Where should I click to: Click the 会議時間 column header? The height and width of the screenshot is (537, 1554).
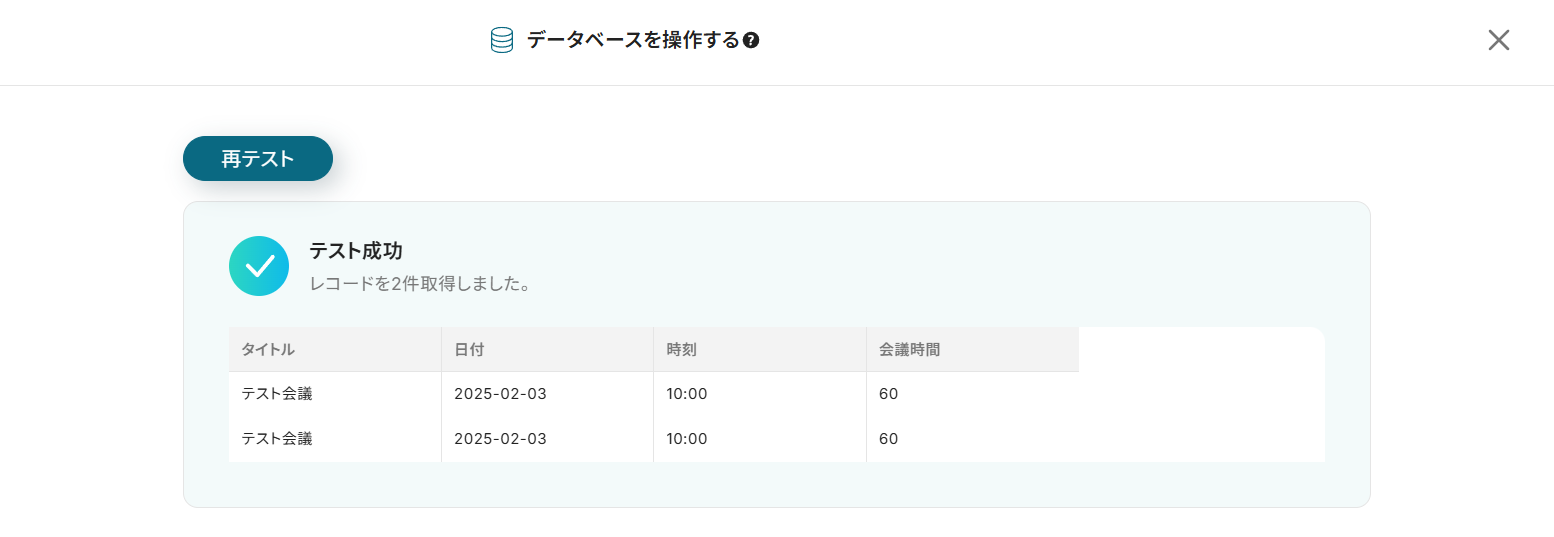(x=909, y=350)
